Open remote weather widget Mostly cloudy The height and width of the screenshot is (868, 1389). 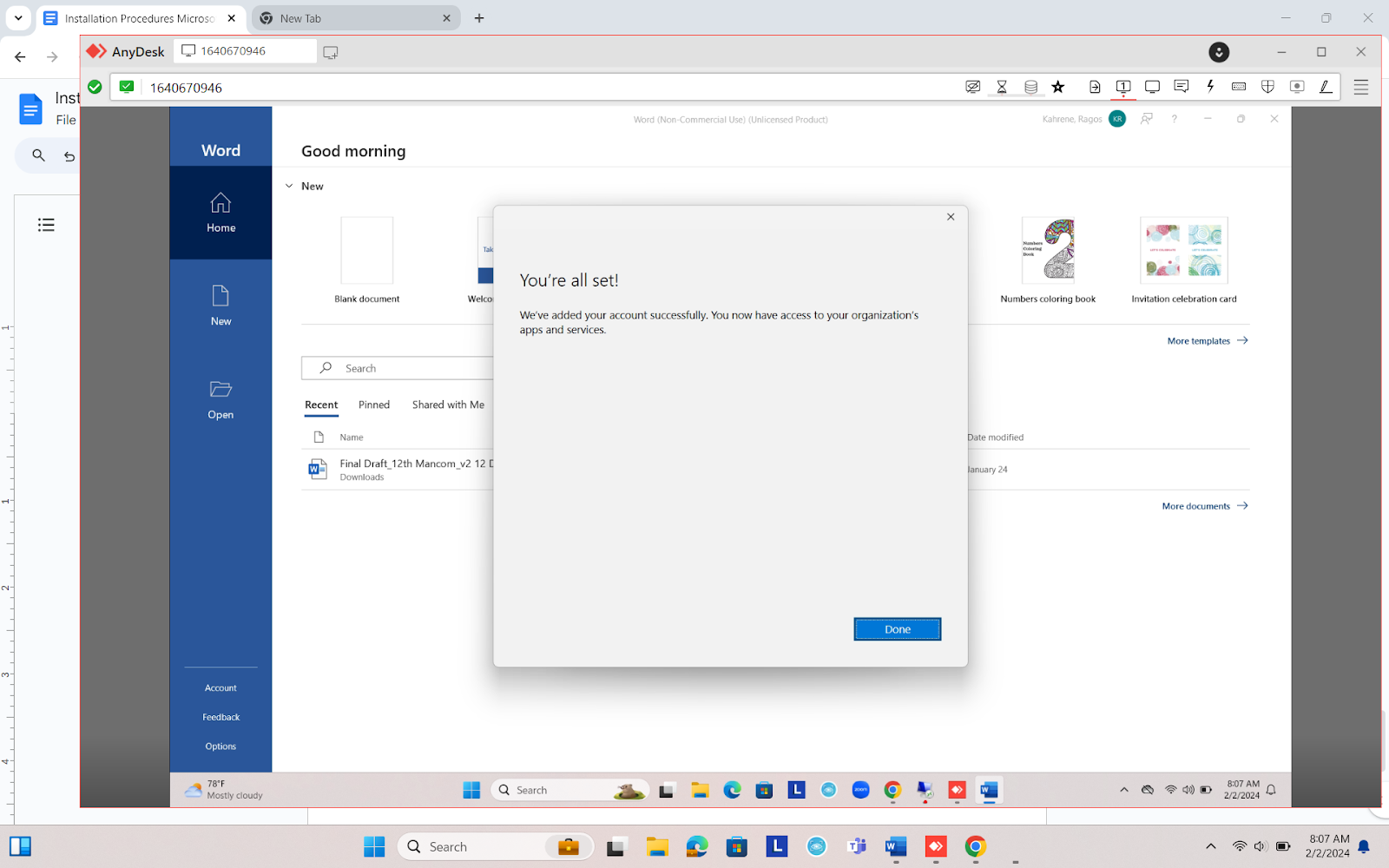tap(224, 790)
